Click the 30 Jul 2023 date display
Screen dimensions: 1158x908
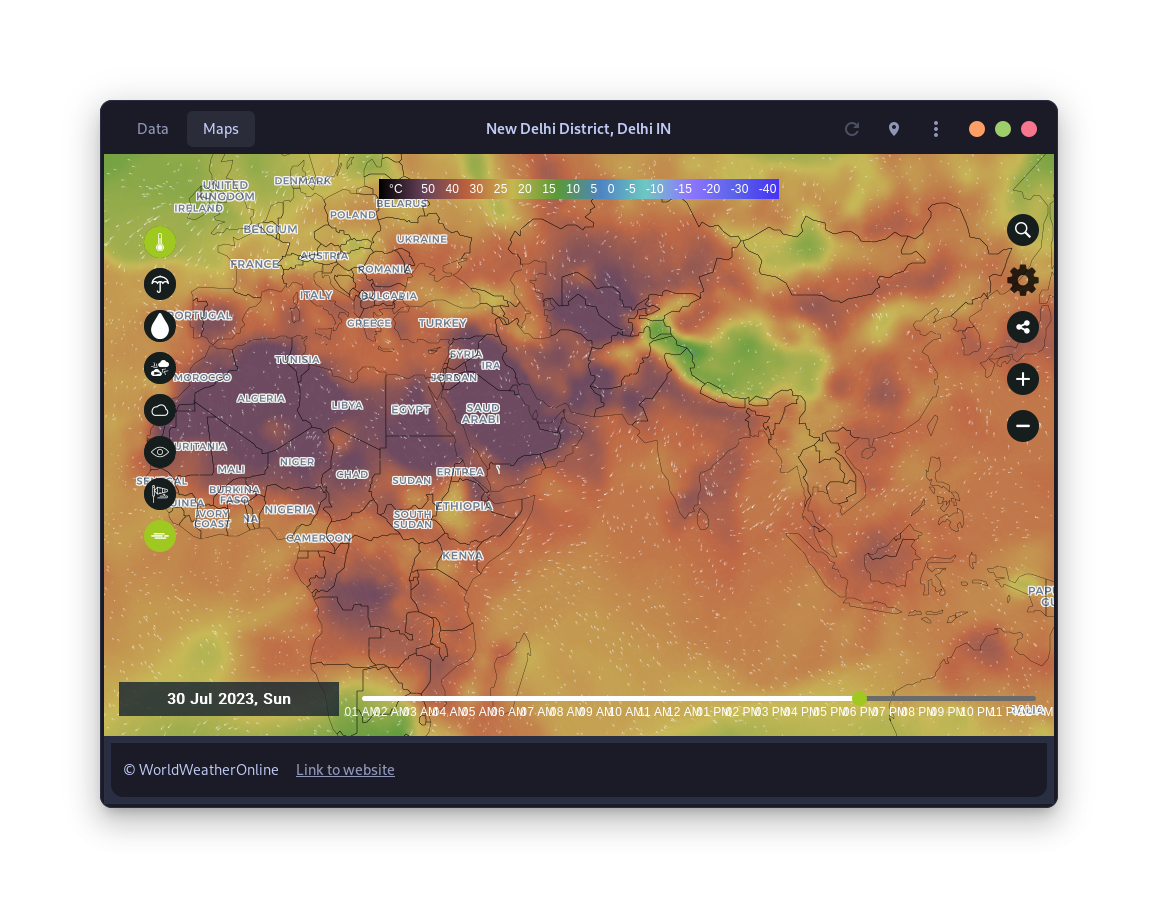228,699
